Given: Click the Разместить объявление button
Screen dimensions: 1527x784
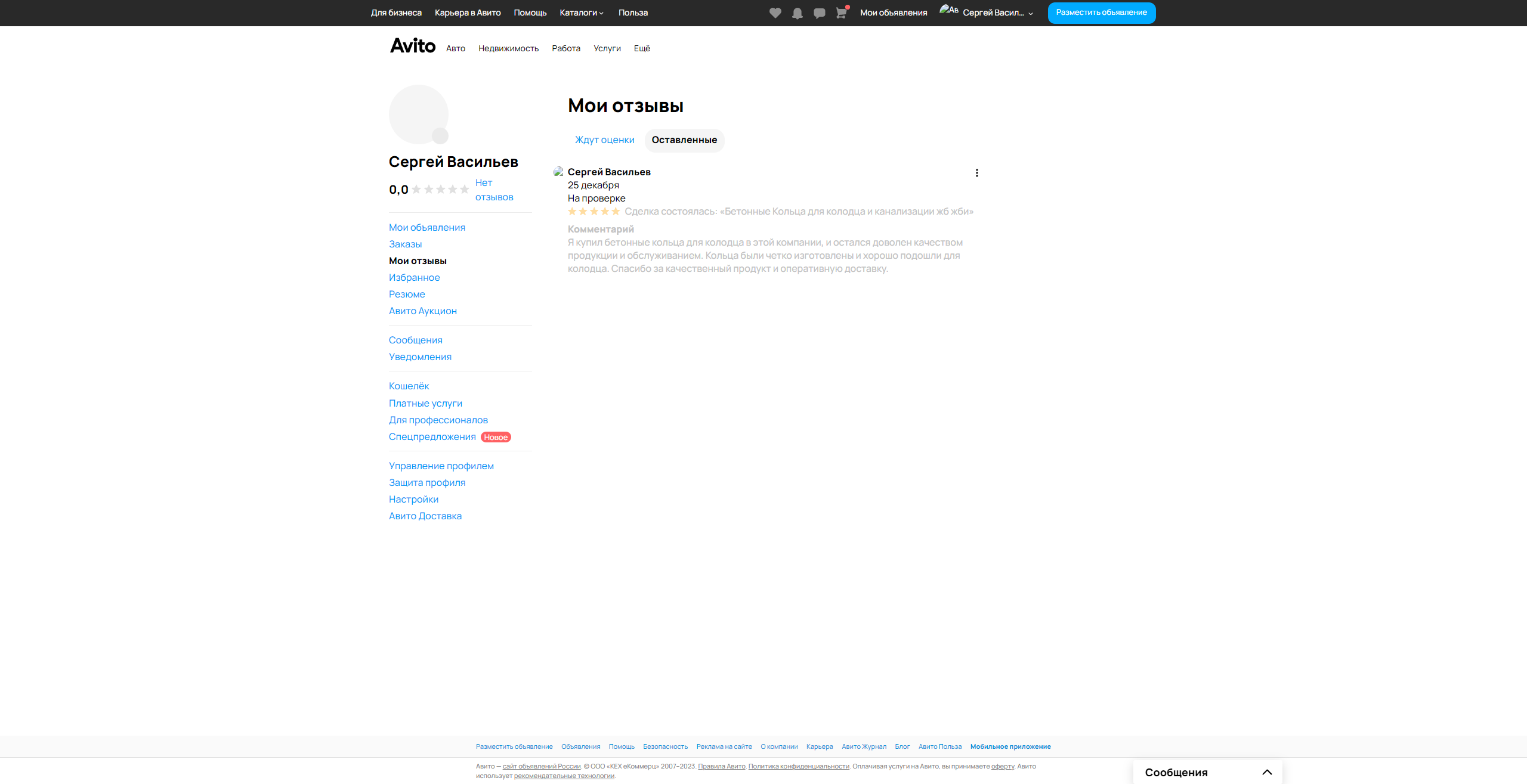Looking at the screenshot, I should 1101,13.
